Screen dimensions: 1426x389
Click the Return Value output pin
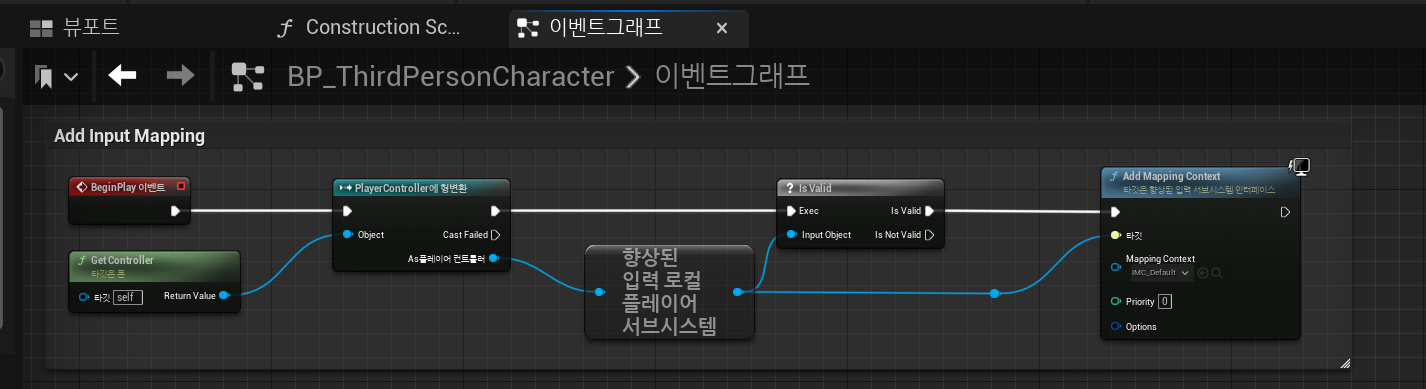pyautogui.click(x=225, y=295)
